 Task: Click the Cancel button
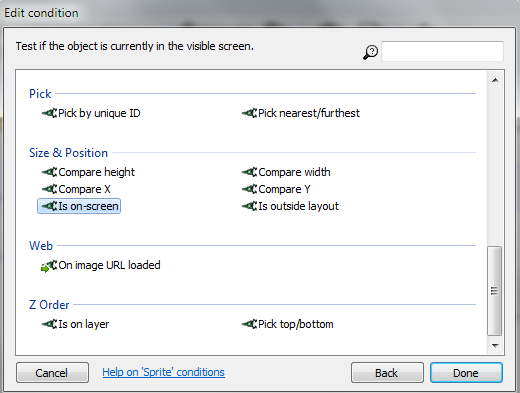pos(52,373)
